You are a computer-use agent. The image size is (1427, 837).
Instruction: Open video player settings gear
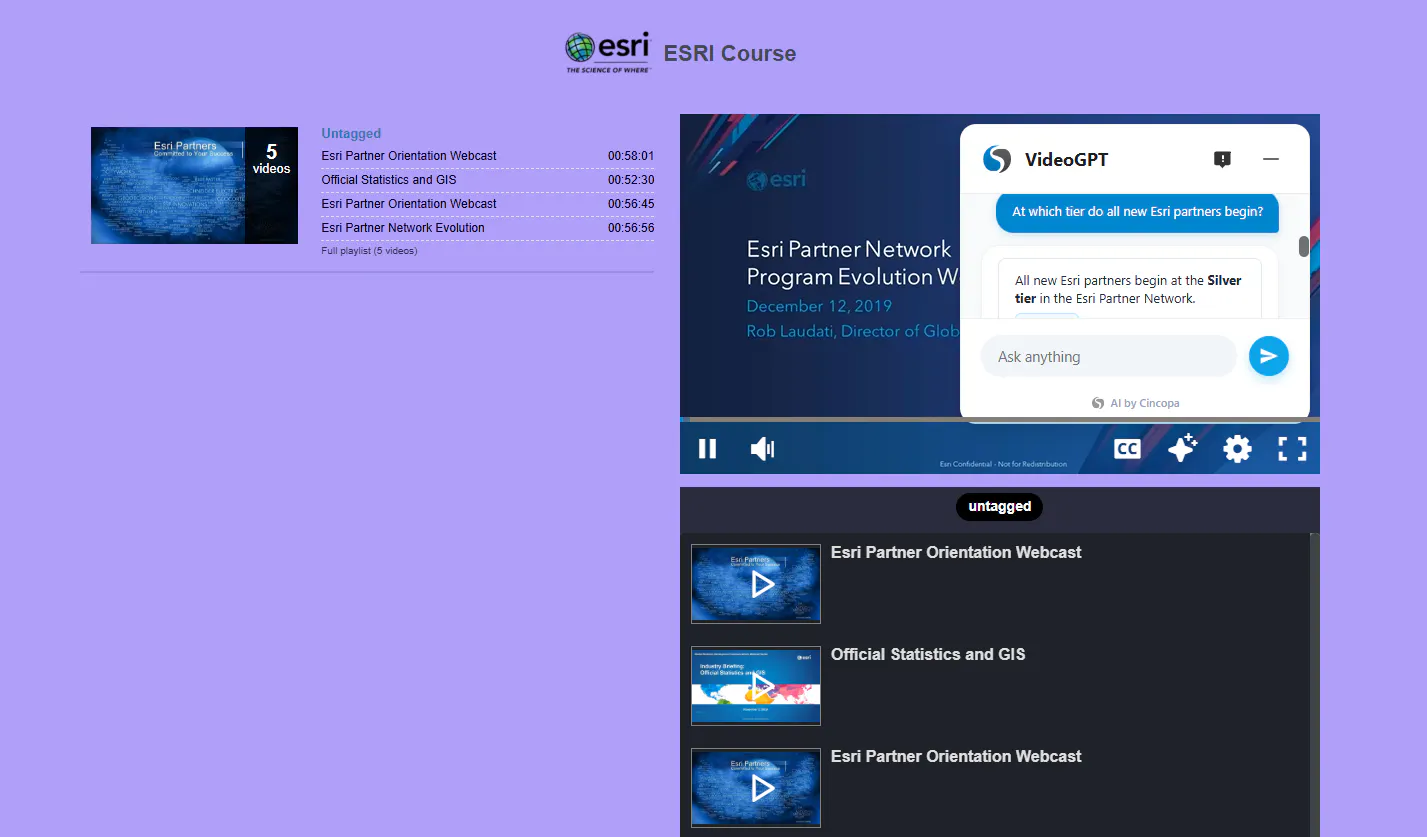[1237, 449]
